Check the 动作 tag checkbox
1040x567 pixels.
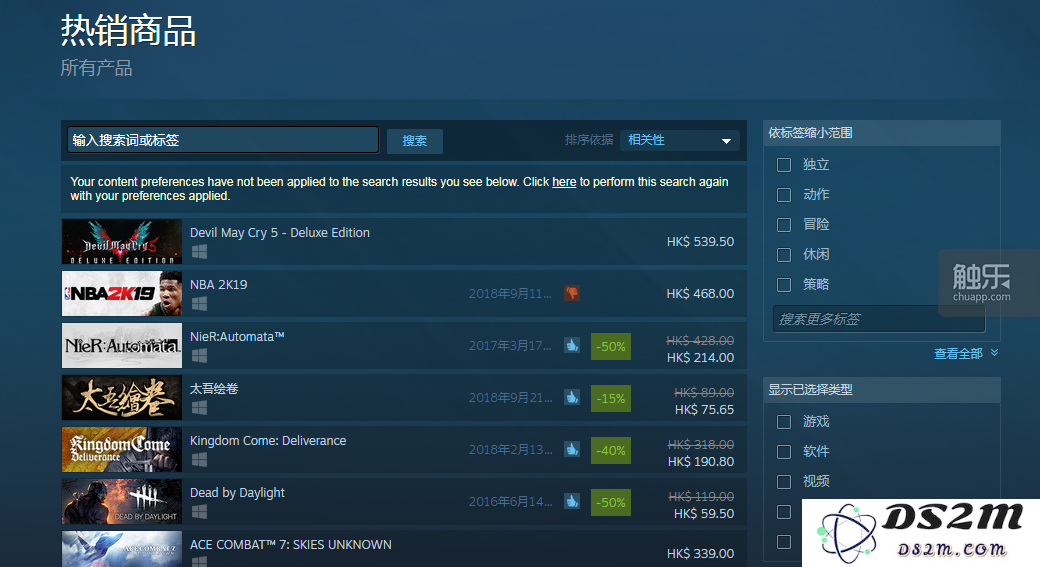coord(784,195)
